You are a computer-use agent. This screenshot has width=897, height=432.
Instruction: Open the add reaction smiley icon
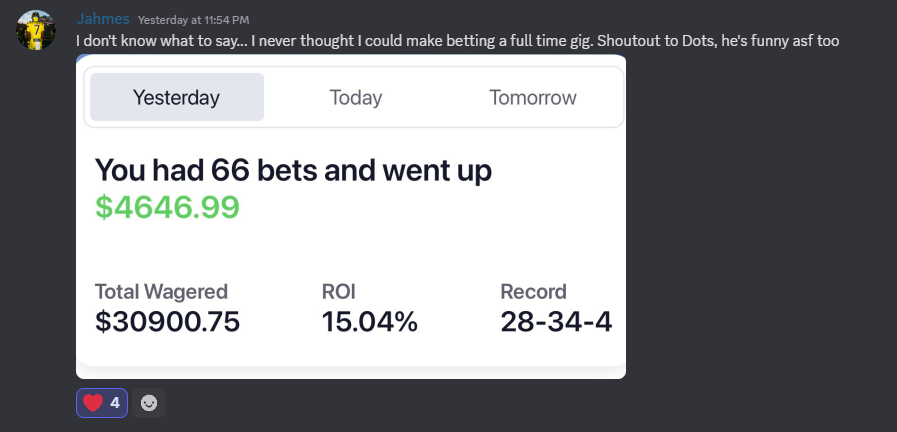149,403
